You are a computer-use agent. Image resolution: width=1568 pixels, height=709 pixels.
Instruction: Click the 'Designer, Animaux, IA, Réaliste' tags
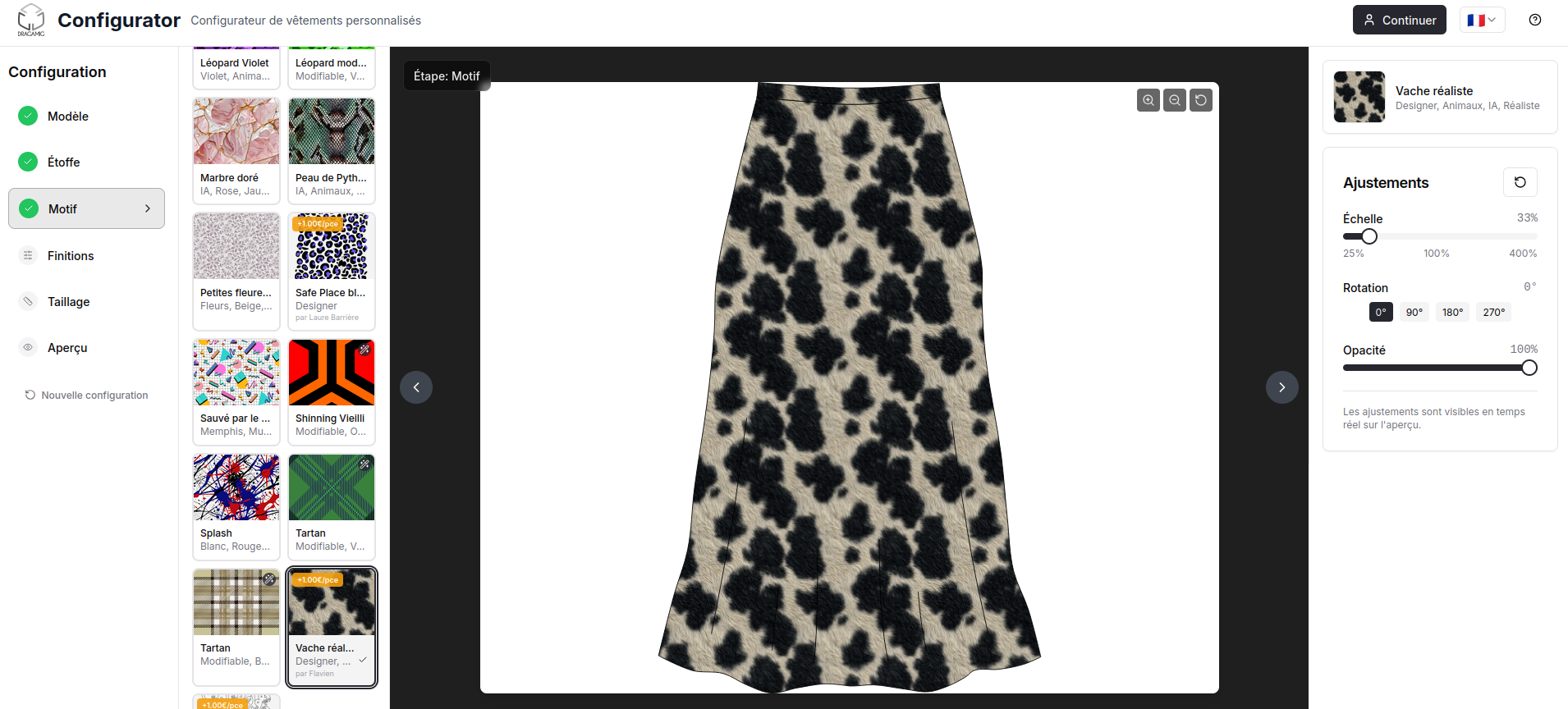pos(1468,106)
